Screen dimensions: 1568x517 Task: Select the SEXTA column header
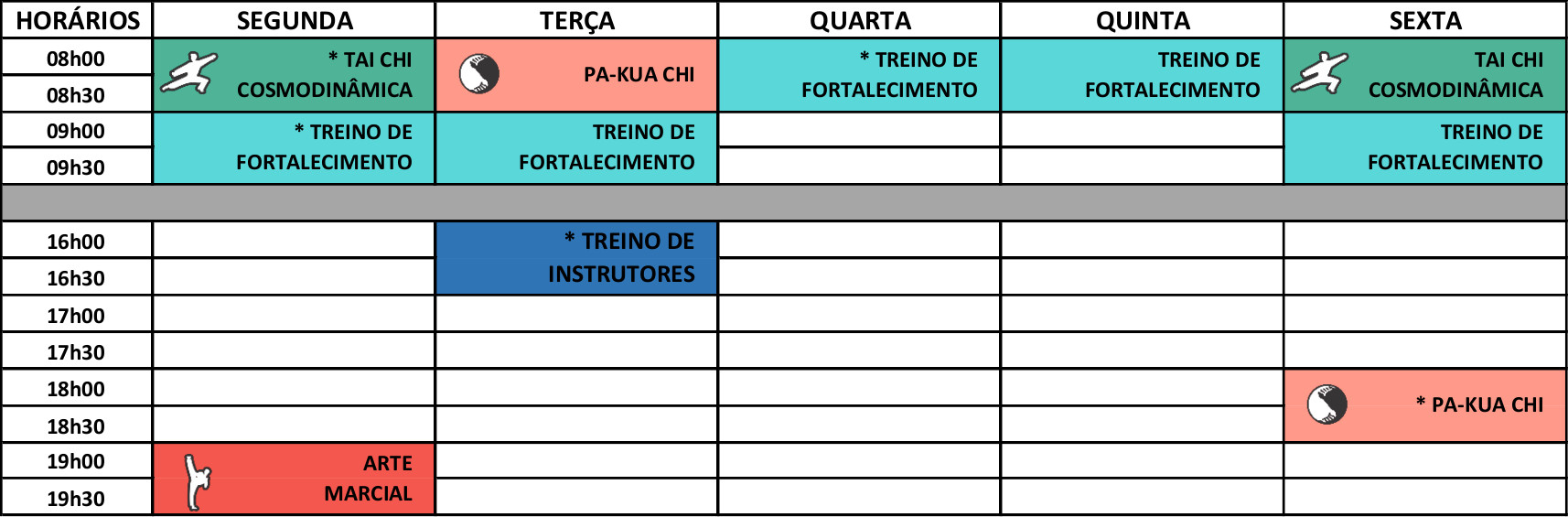tap(1425, 20)
